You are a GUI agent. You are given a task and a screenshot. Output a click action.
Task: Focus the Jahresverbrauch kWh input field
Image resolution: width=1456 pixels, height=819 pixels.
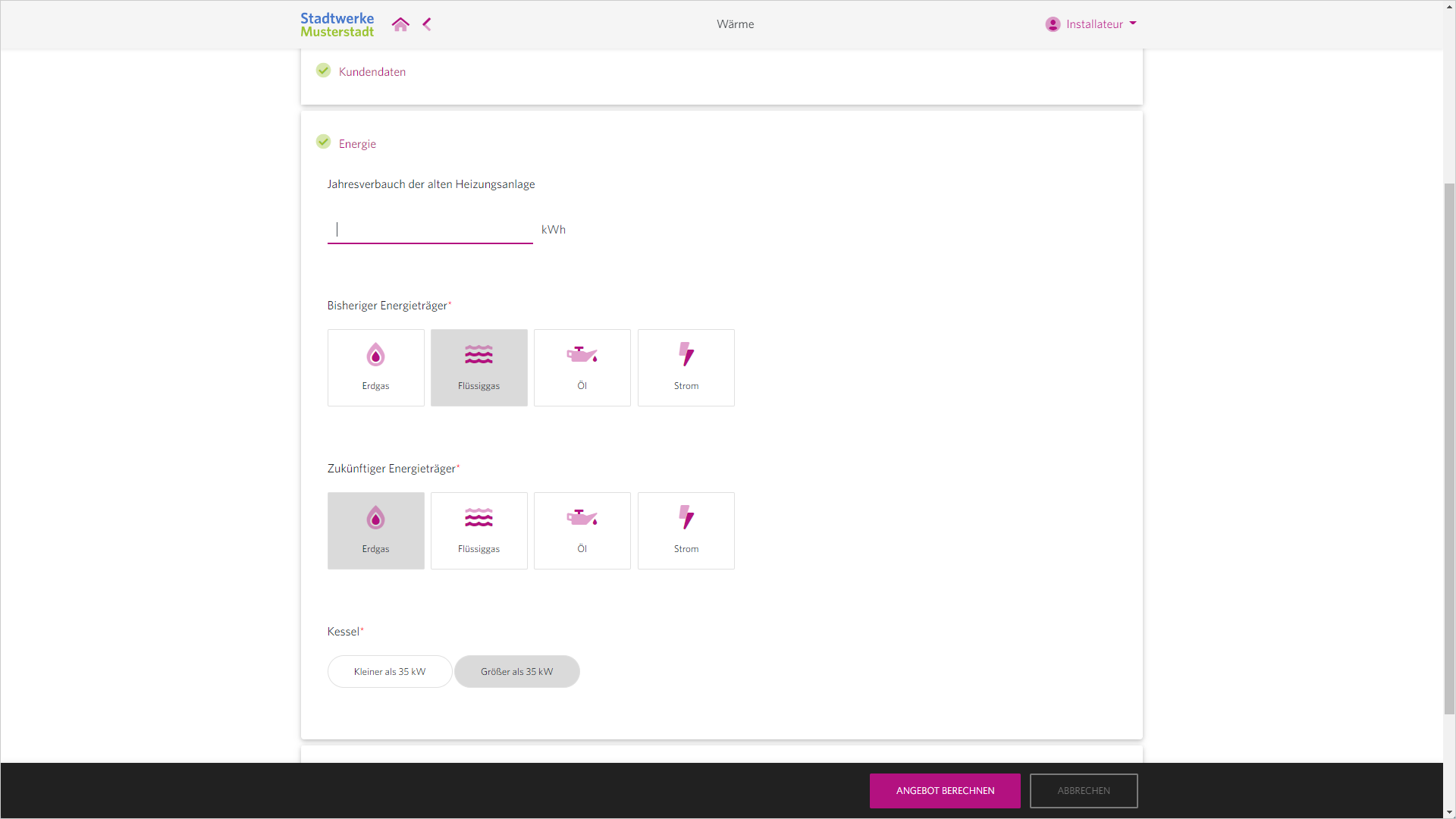click(x=429, y=230)
